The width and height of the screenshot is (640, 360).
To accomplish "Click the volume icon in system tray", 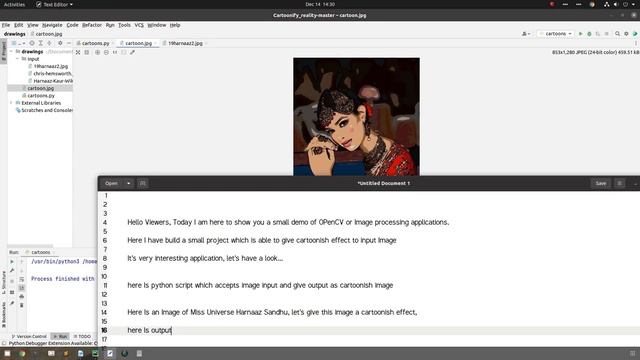I will tap(616, 4).
